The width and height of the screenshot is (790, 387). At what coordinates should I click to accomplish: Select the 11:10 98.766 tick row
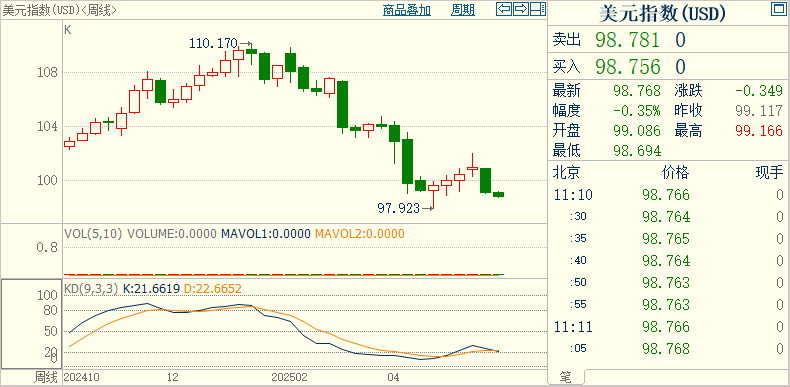click(x=668, y=195)
